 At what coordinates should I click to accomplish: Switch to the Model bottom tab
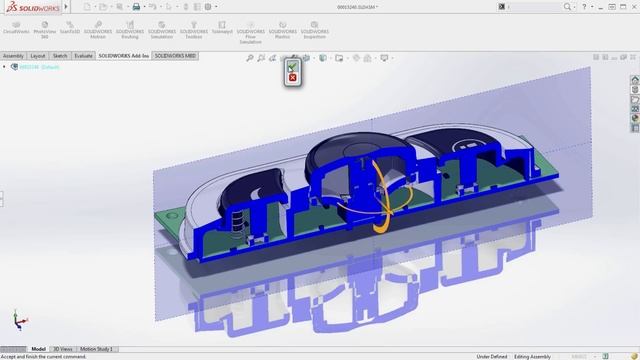click(x=38, y=349)
